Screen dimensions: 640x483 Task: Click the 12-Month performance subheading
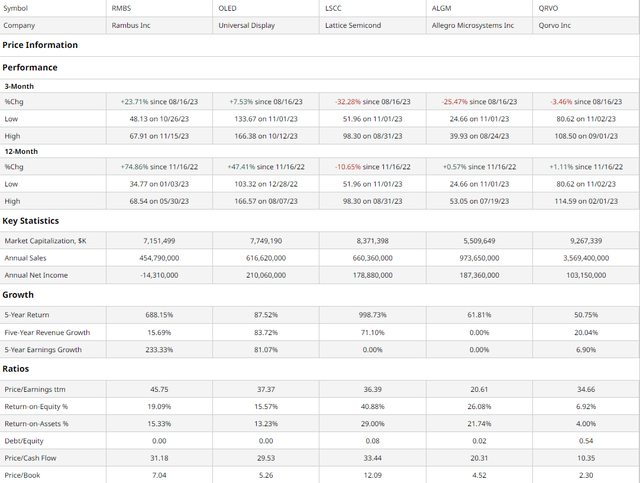coord(23,151)
